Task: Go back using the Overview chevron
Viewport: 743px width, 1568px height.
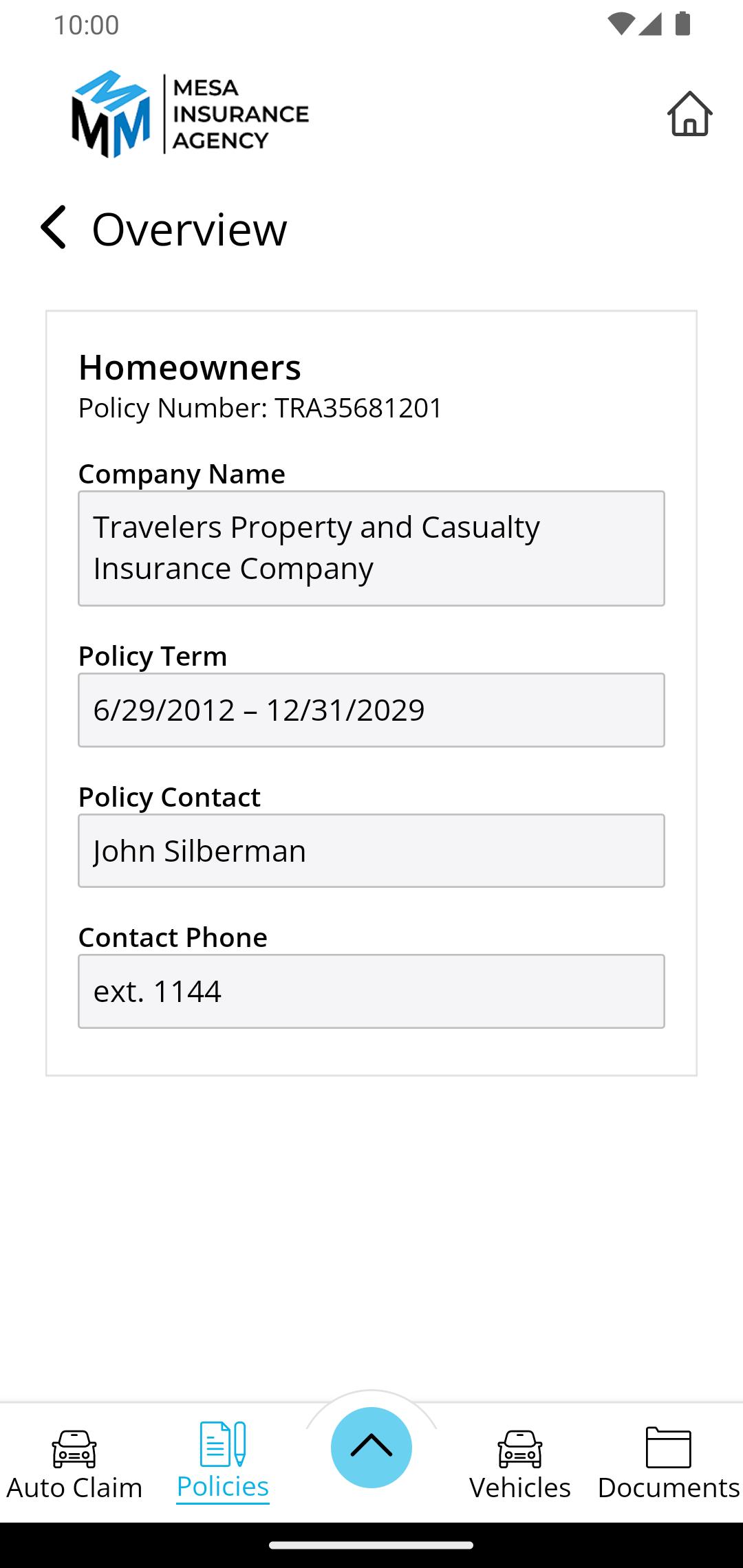Action: coord(54,227)
